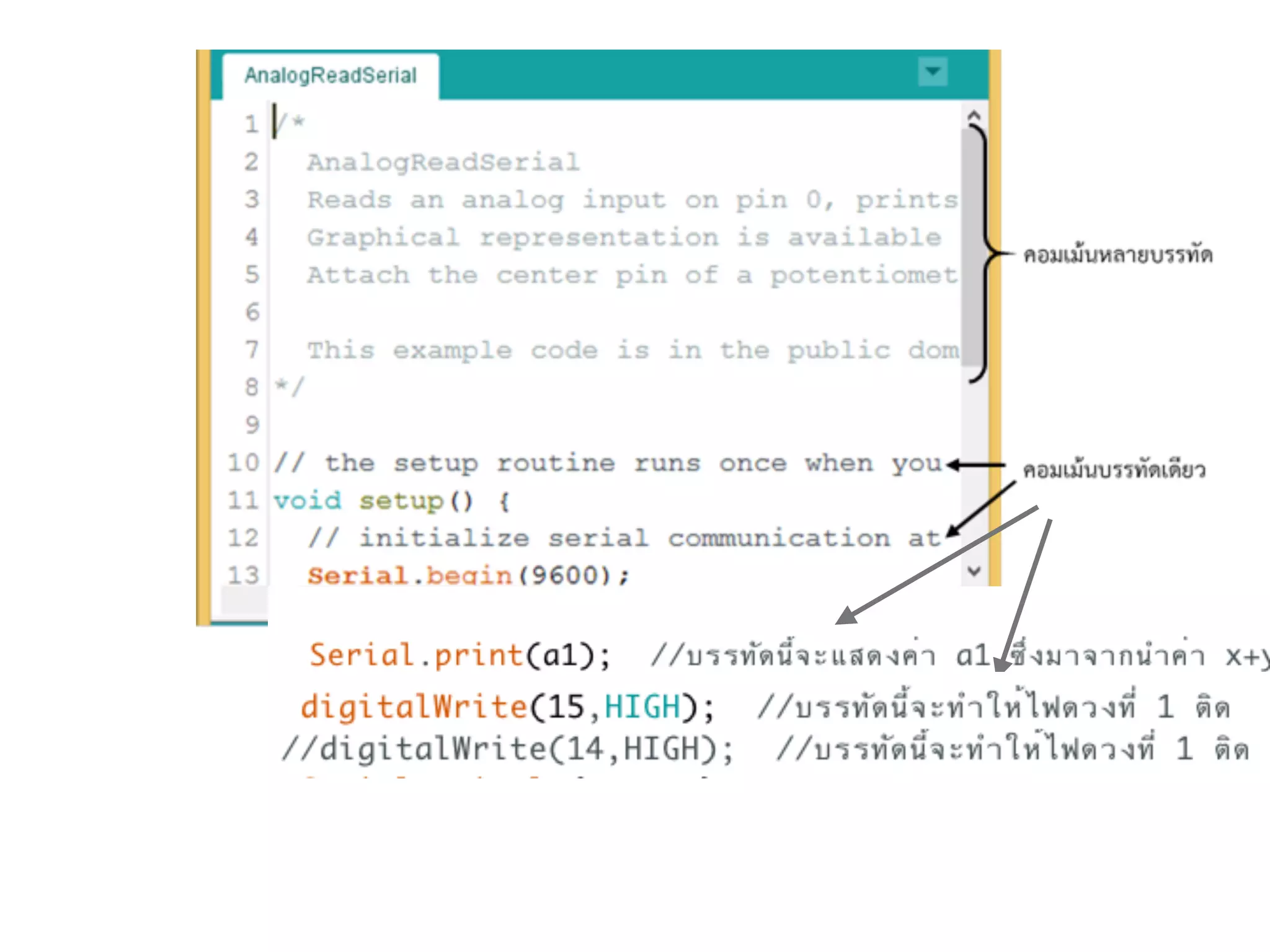Click line number 13 in the gutter
The height and width of the screenshot is (952, 1270).
[x=243, y=575]
